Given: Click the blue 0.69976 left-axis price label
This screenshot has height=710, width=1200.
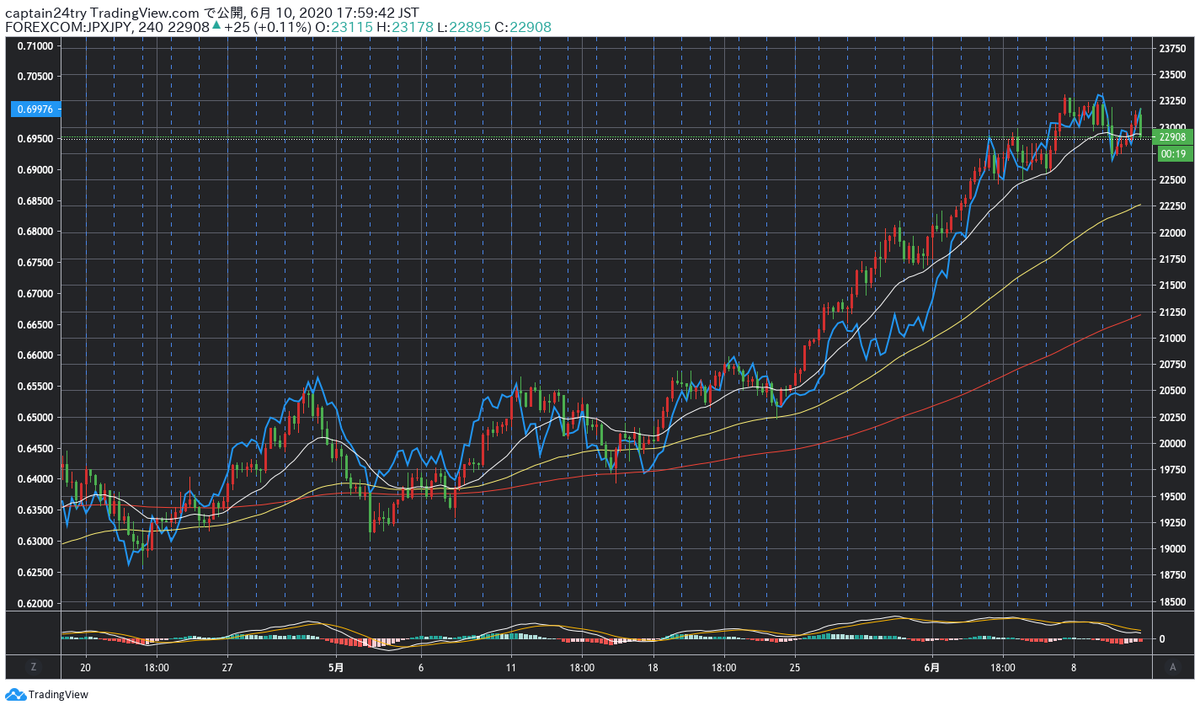Looking at the screenshot, I should 35,108.
